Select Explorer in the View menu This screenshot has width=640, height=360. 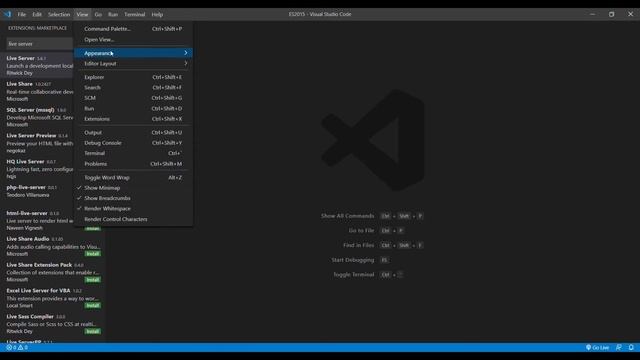coord(133,77)
